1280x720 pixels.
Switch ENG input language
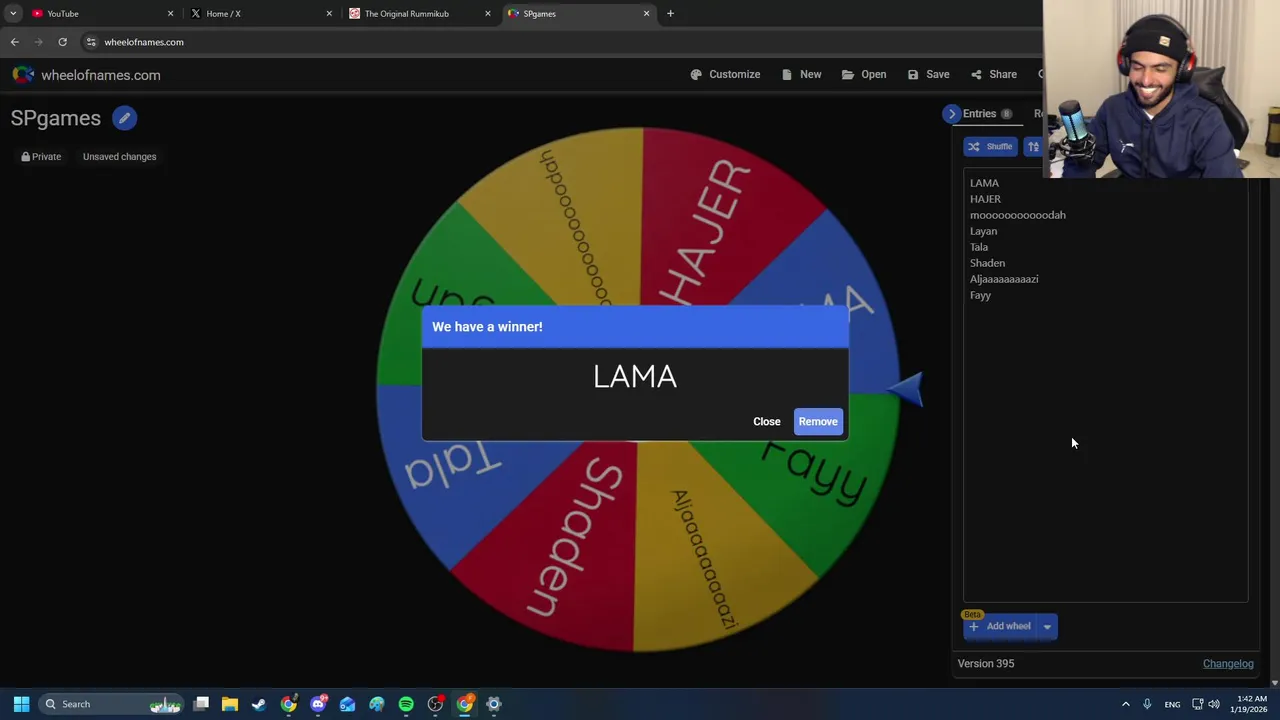1172,704
